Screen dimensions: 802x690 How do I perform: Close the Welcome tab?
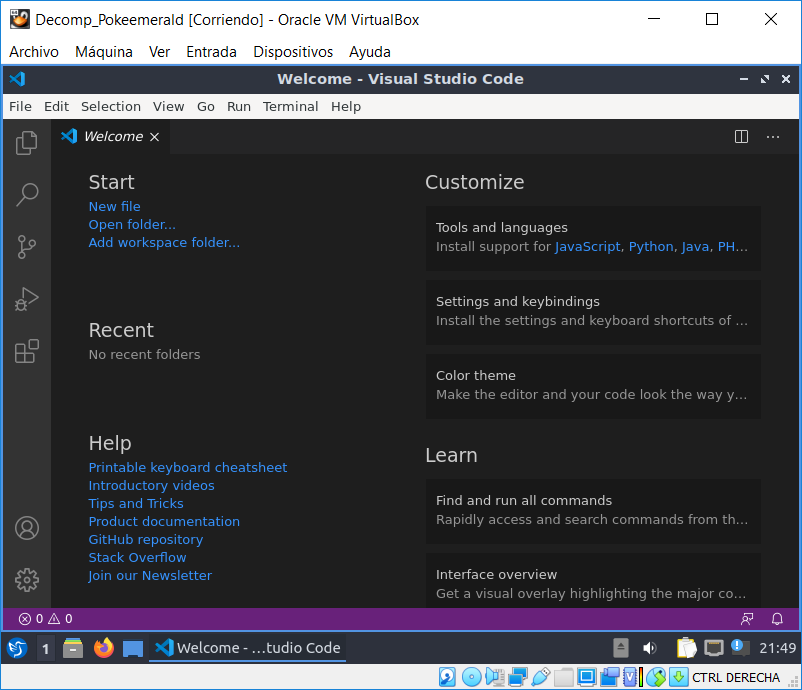pos(155,137)
